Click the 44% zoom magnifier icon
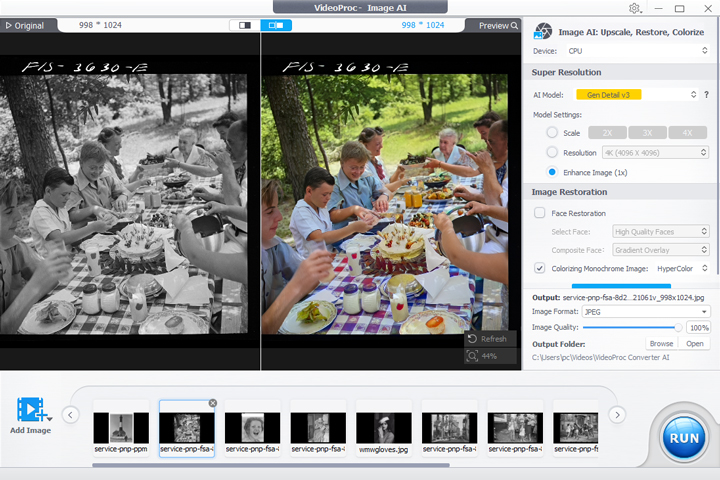 472,356
